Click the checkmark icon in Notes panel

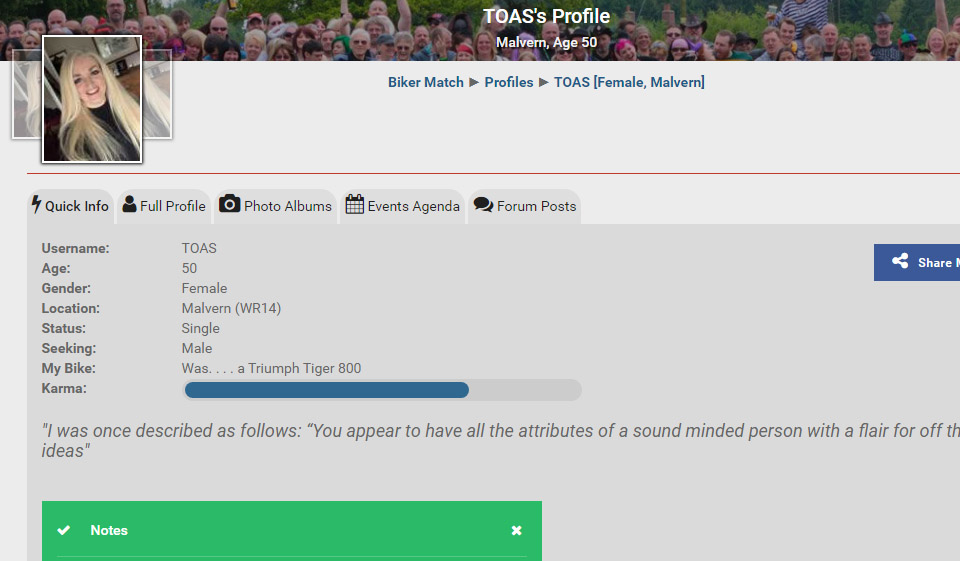64,530
